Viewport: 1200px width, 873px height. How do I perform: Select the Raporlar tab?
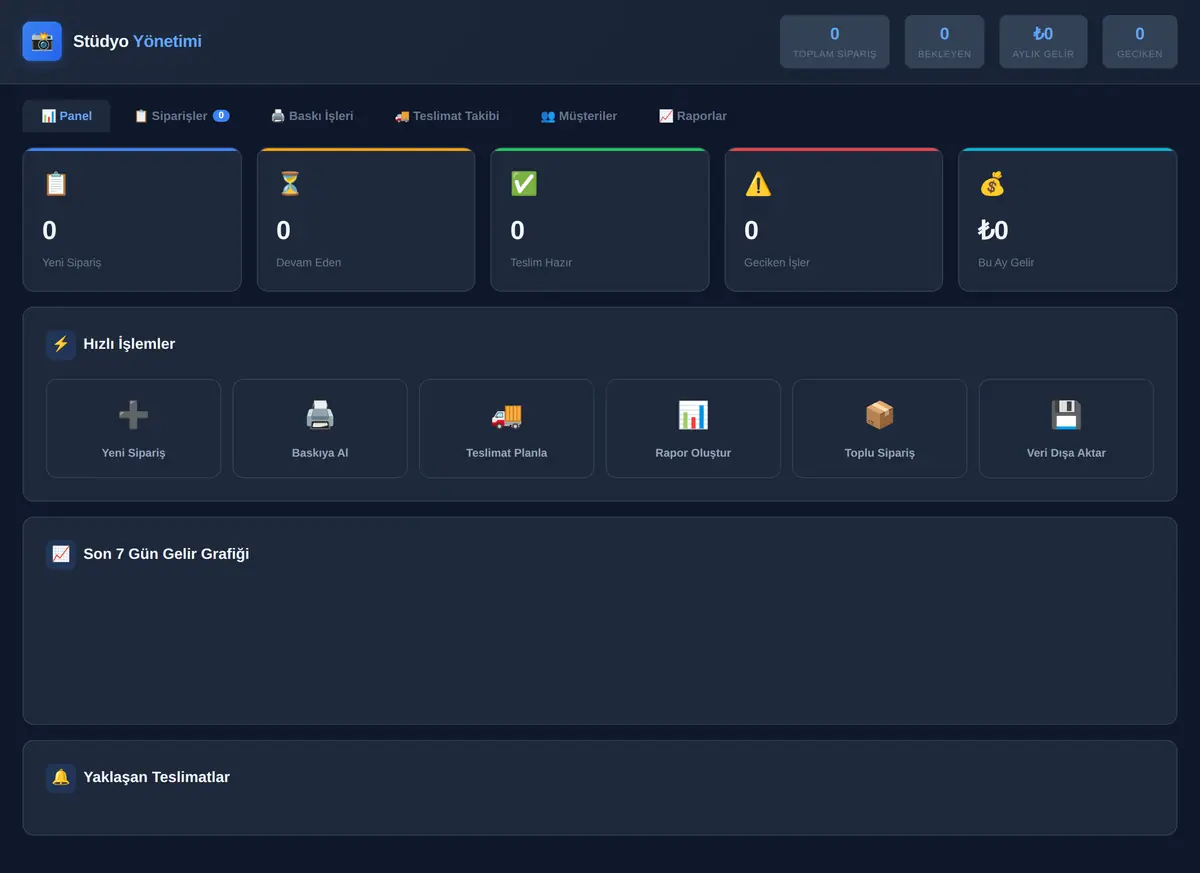693,116
